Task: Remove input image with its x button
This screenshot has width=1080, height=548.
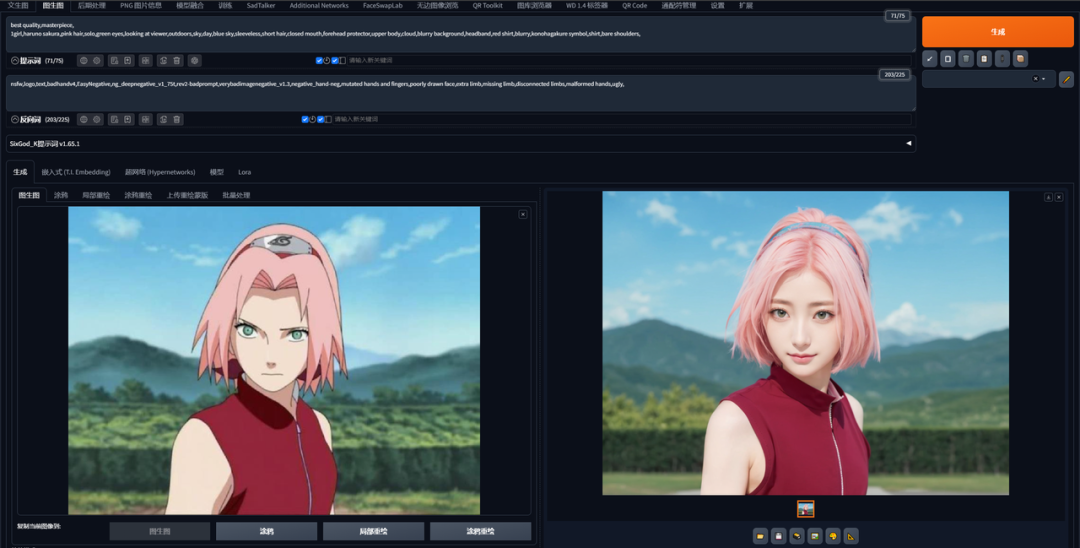Action: click(x=523, y=215)
